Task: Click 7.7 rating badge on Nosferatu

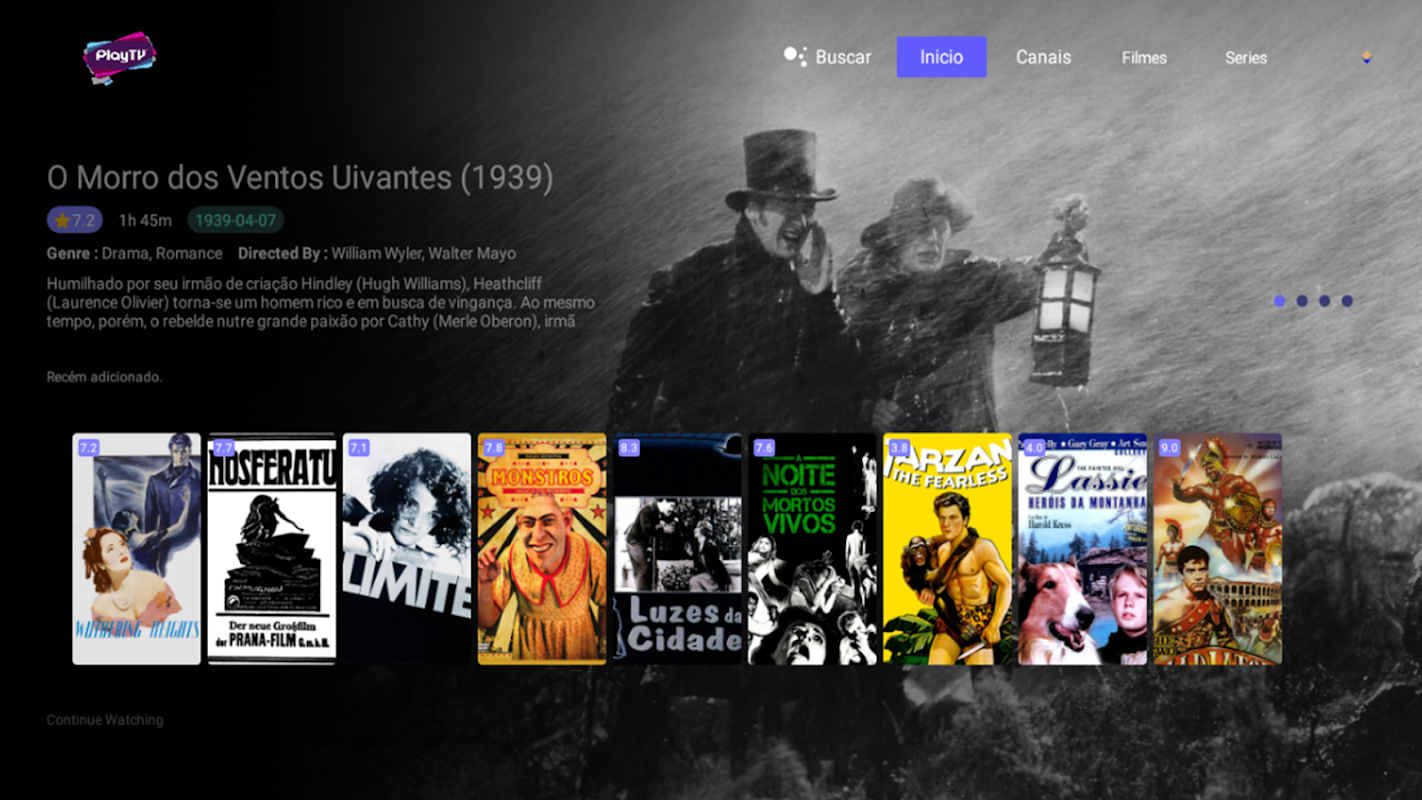Action: click(x=224, y=448)
